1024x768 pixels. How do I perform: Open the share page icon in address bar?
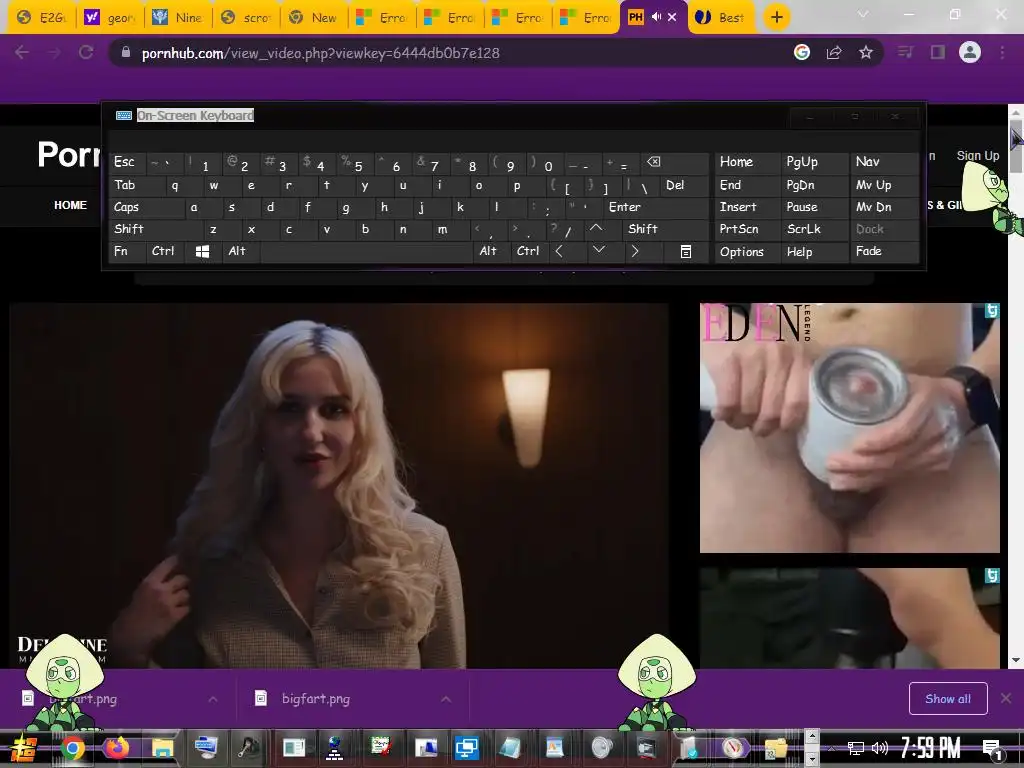(x=834, y=53)
